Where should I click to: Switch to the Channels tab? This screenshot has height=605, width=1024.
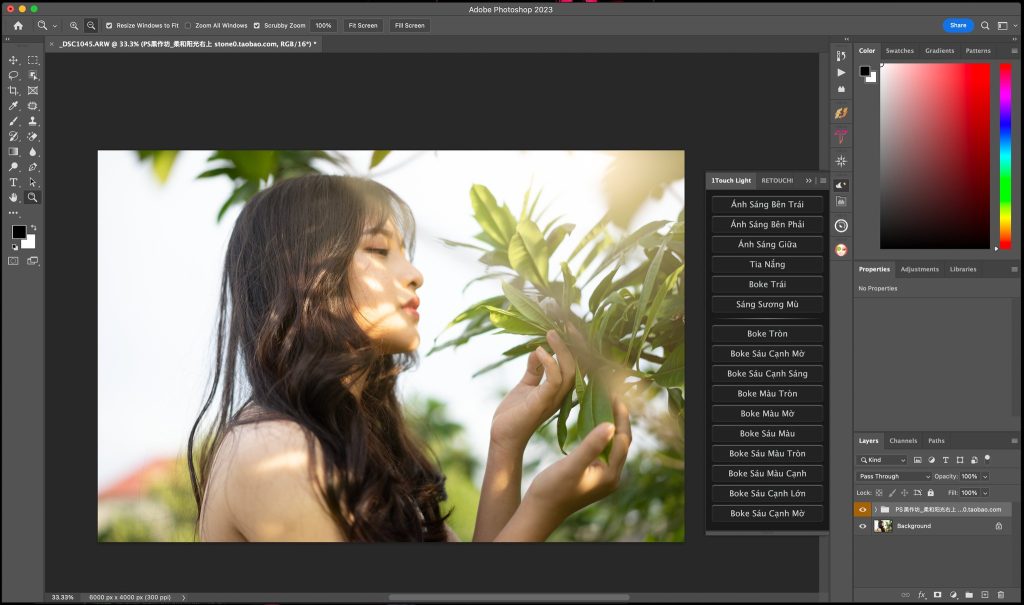point(903,440)
